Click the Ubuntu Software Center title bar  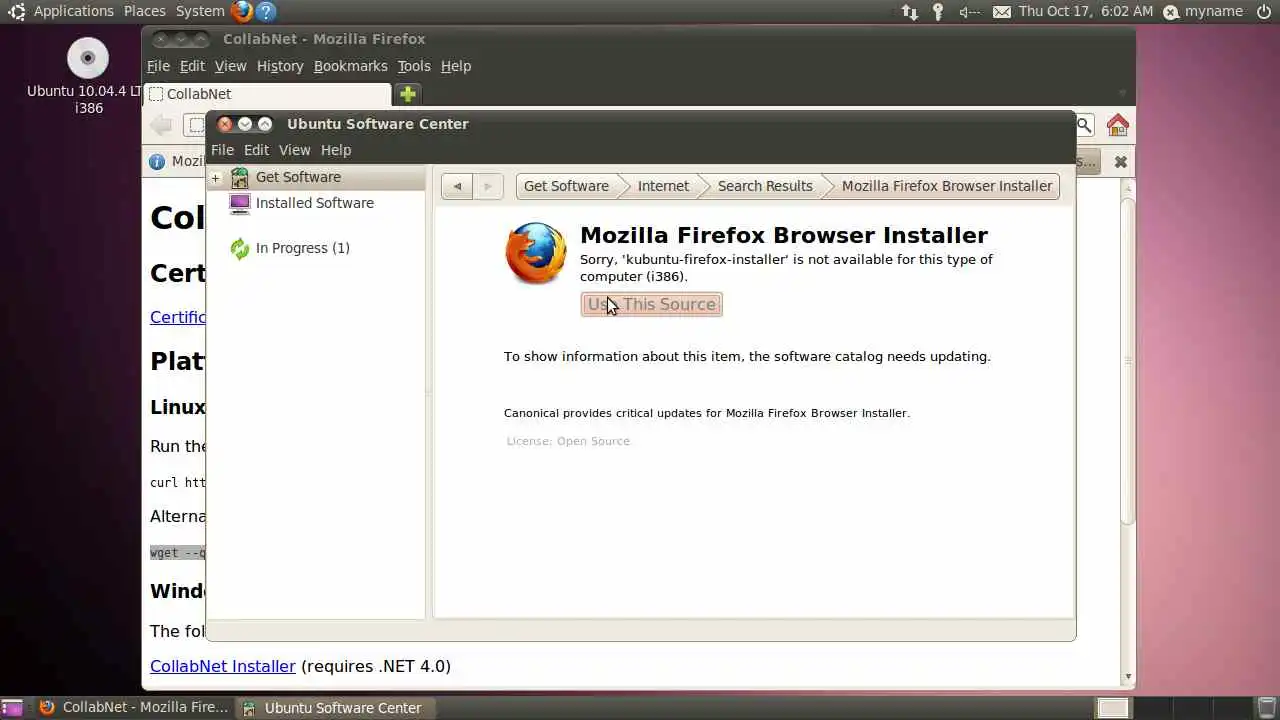click(x=640, y=124)
